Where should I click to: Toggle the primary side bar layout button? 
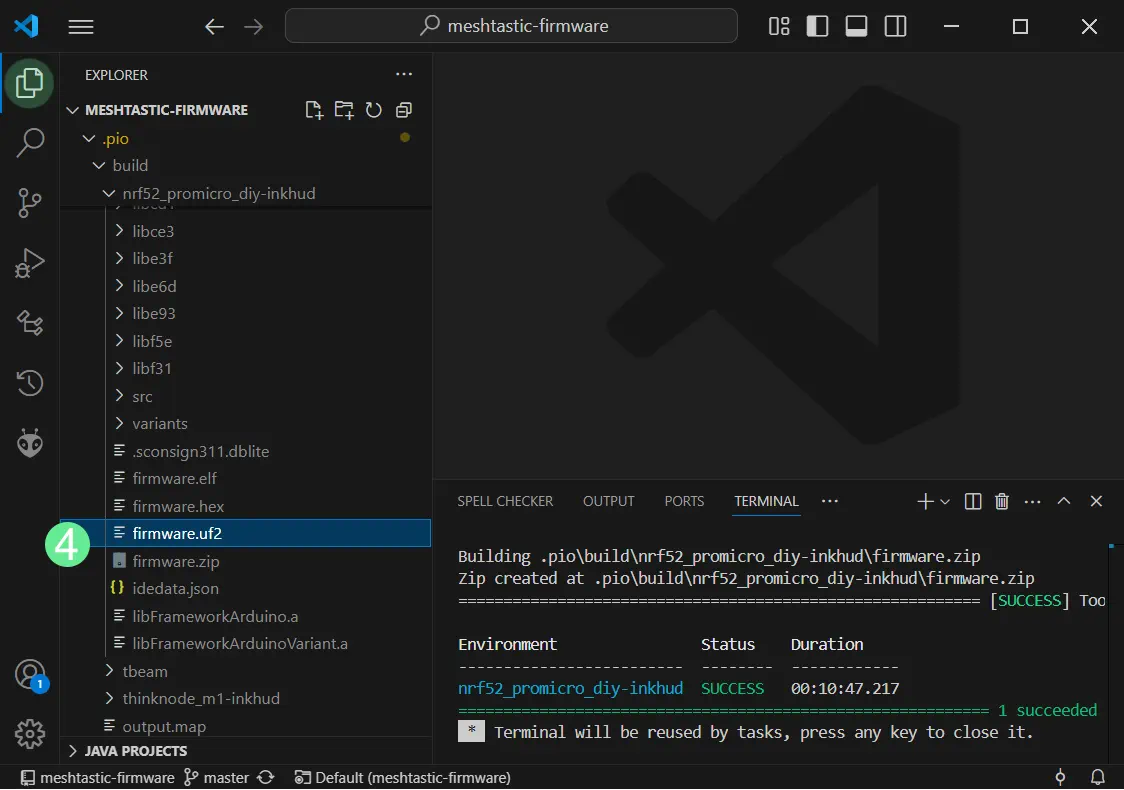[x=817, y=27]
